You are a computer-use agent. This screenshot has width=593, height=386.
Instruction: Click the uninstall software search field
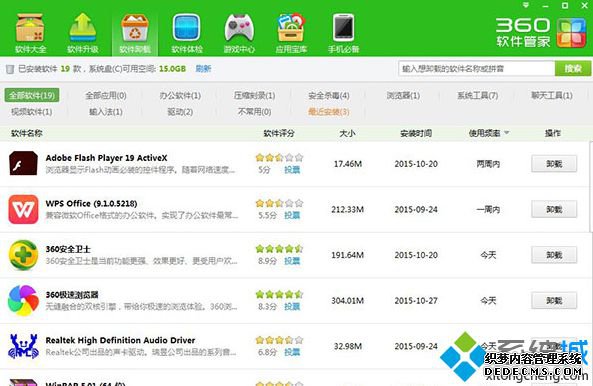click(x=477, y=69)
